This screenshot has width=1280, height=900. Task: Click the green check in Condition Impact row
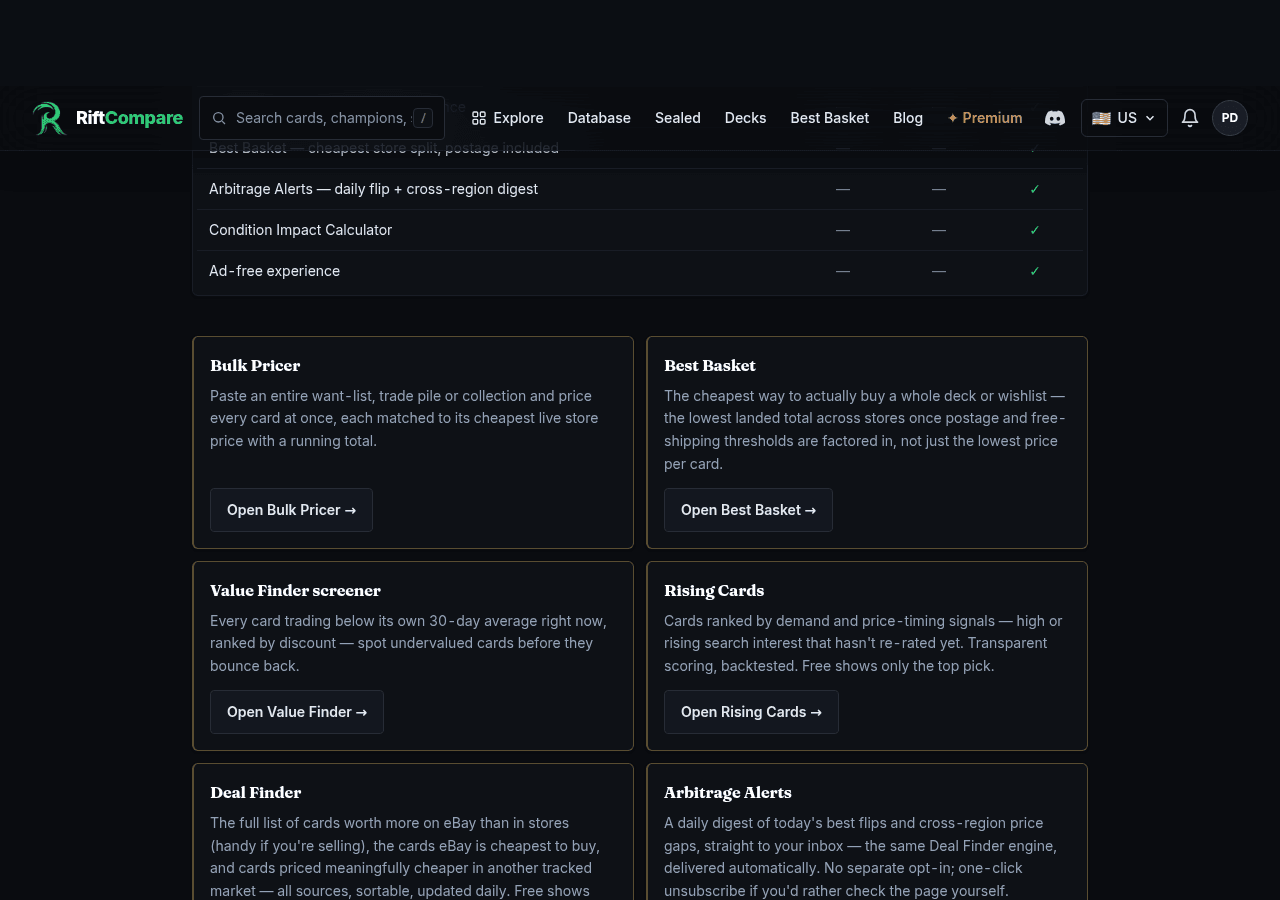click(1035, 230)
